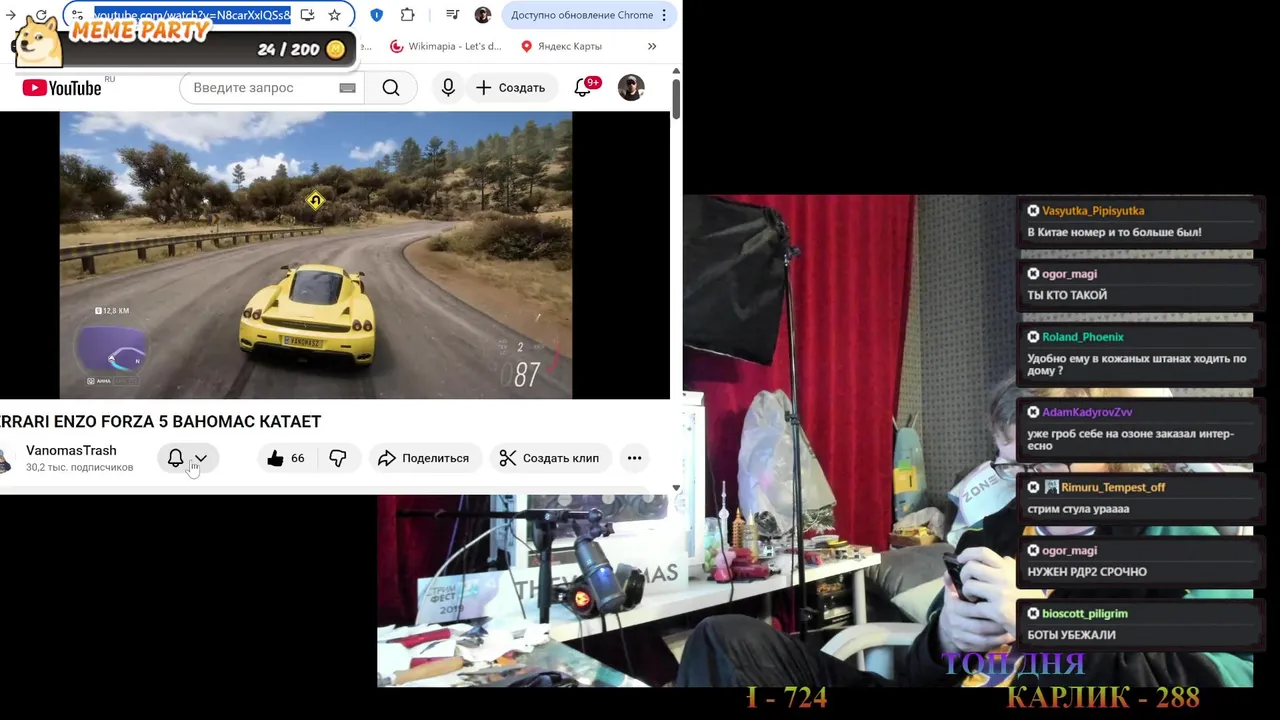Click the browser forward arrow
1280x720 pixels.
[x=11, y=15]
